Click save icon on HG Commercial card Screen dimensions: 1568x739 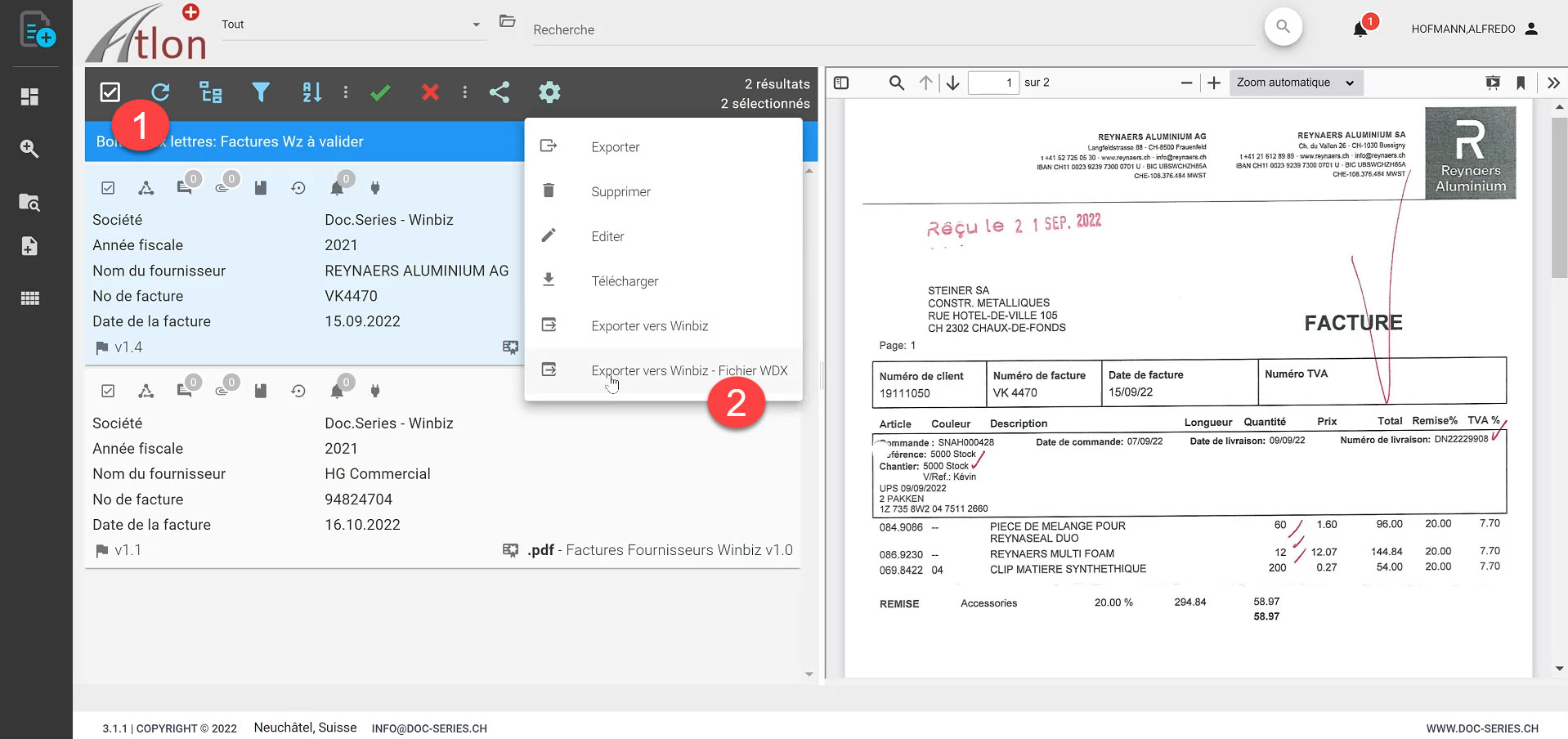[x=261, y=391]
